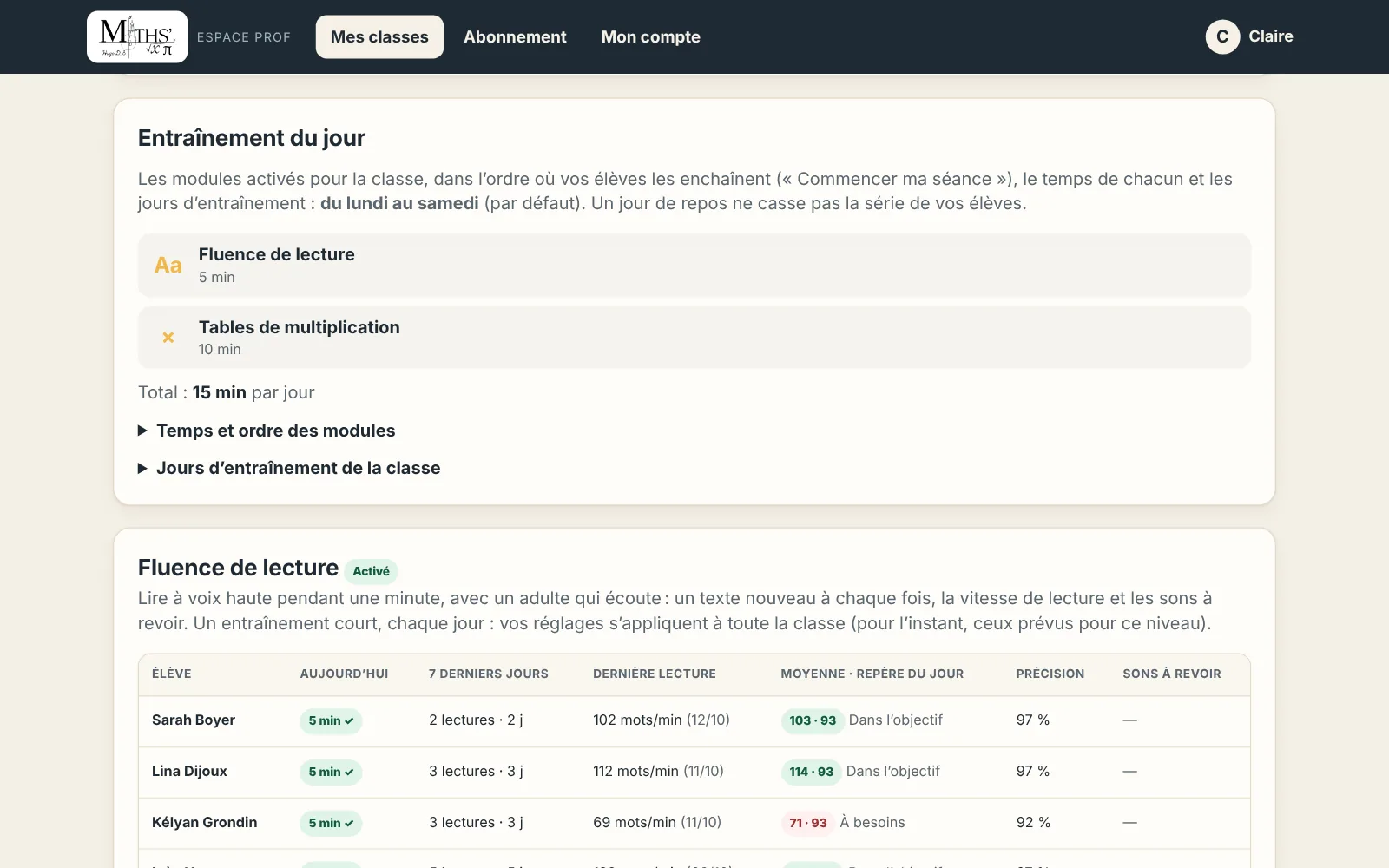The image size is (1389, 868).
Task: Click 112 mots/min (11/10) cell
Action: (x=658, y=771)
